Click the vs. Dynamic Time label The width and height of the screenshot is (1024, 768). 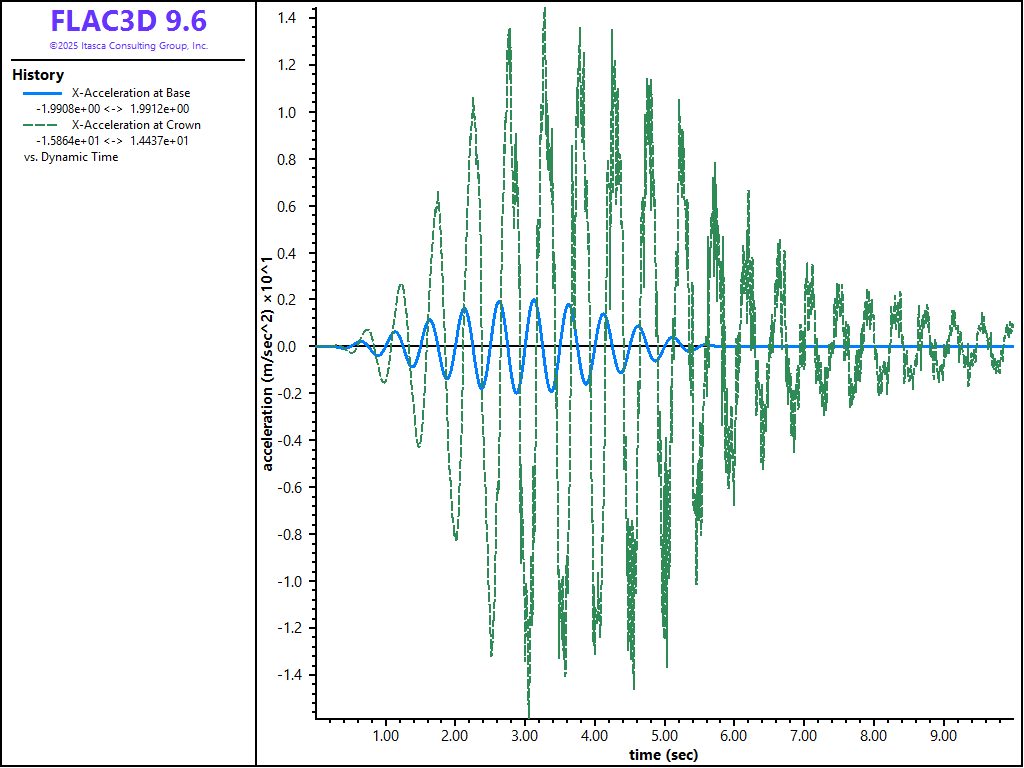pos(70,157)
